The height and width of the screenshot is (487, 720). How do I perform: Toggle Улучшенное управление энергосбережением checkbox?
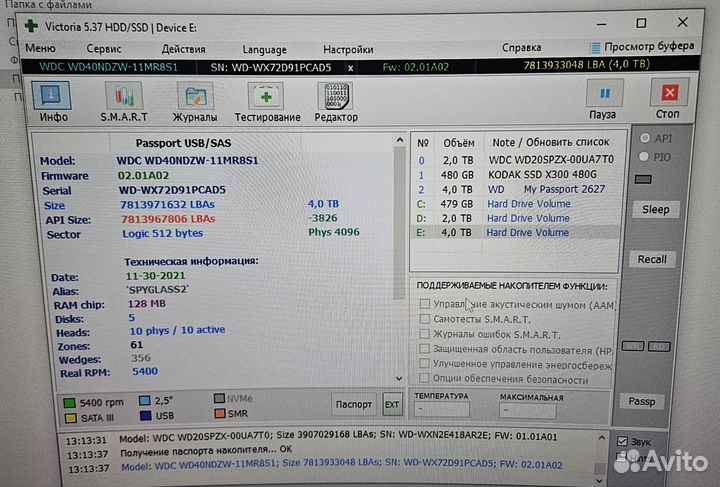click(x=424, y=363)
